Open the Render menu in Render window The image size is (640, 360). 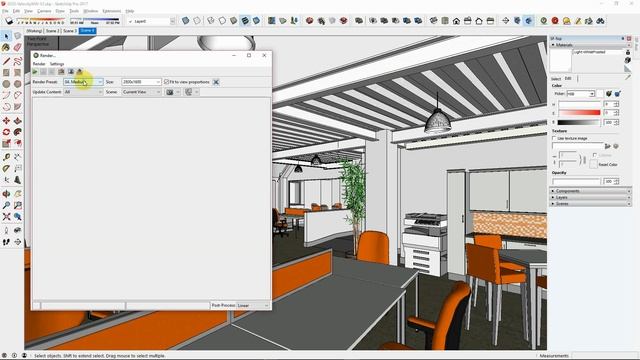click(x=39, y=64)
